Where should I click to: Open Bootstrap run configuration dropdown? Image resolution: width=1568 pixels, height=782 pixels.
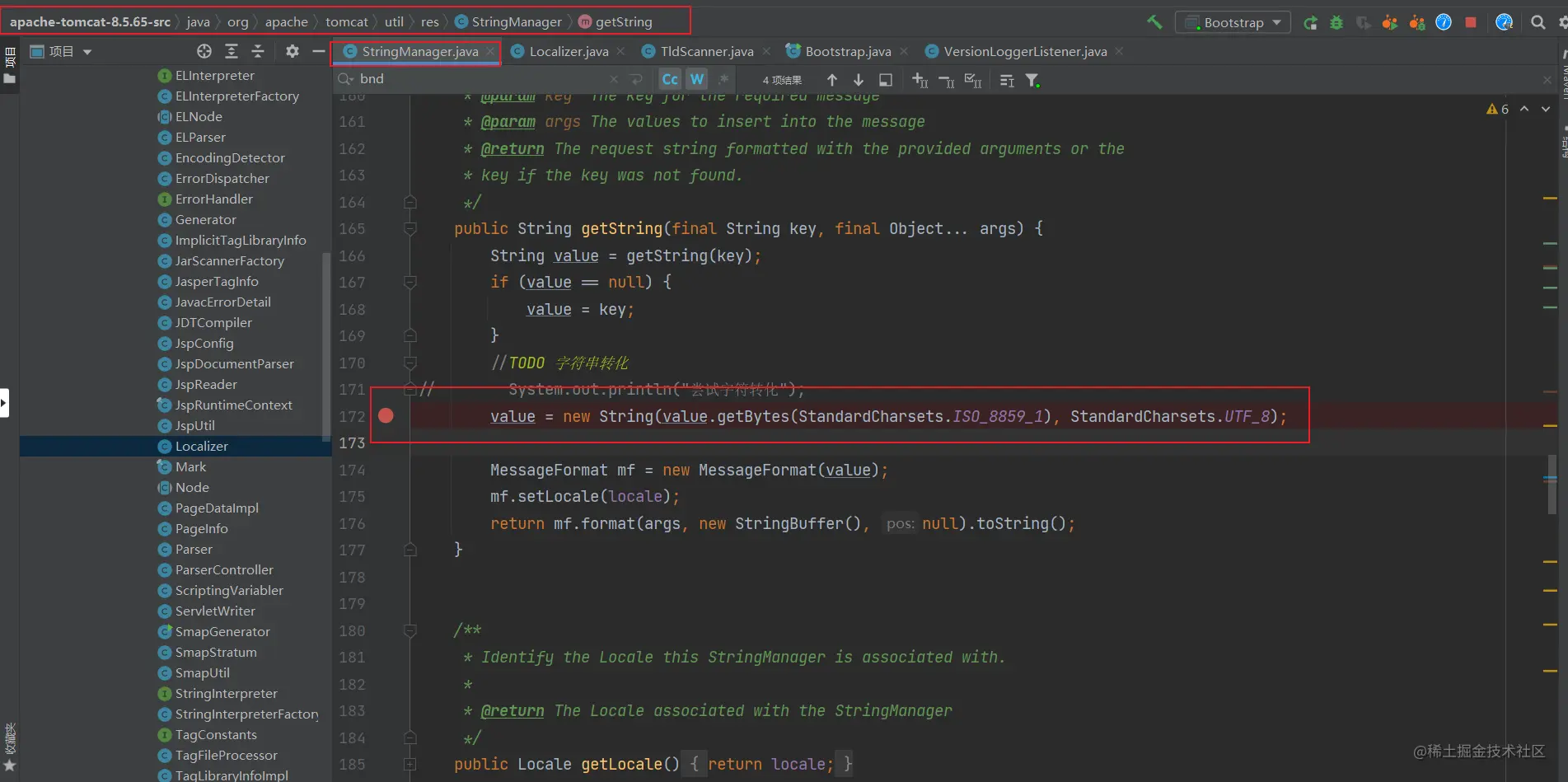[1233, 22]
